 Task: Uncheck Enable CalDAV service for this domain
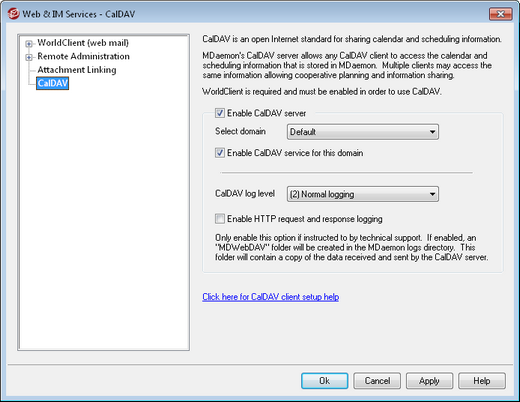220,153
